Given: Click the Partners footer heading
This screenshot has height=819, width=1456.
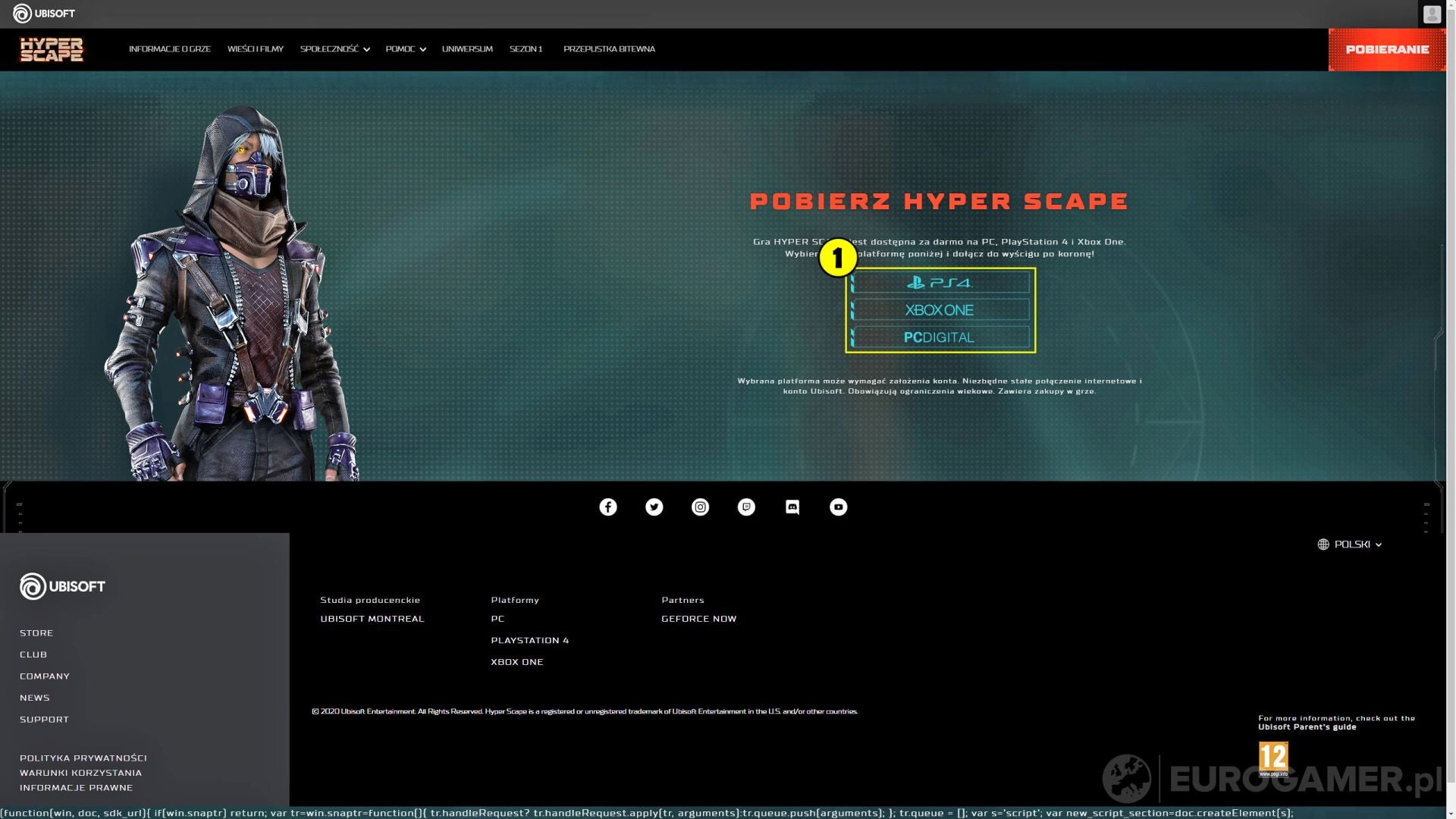Looking at the screenshot, I should coord(682,600).
